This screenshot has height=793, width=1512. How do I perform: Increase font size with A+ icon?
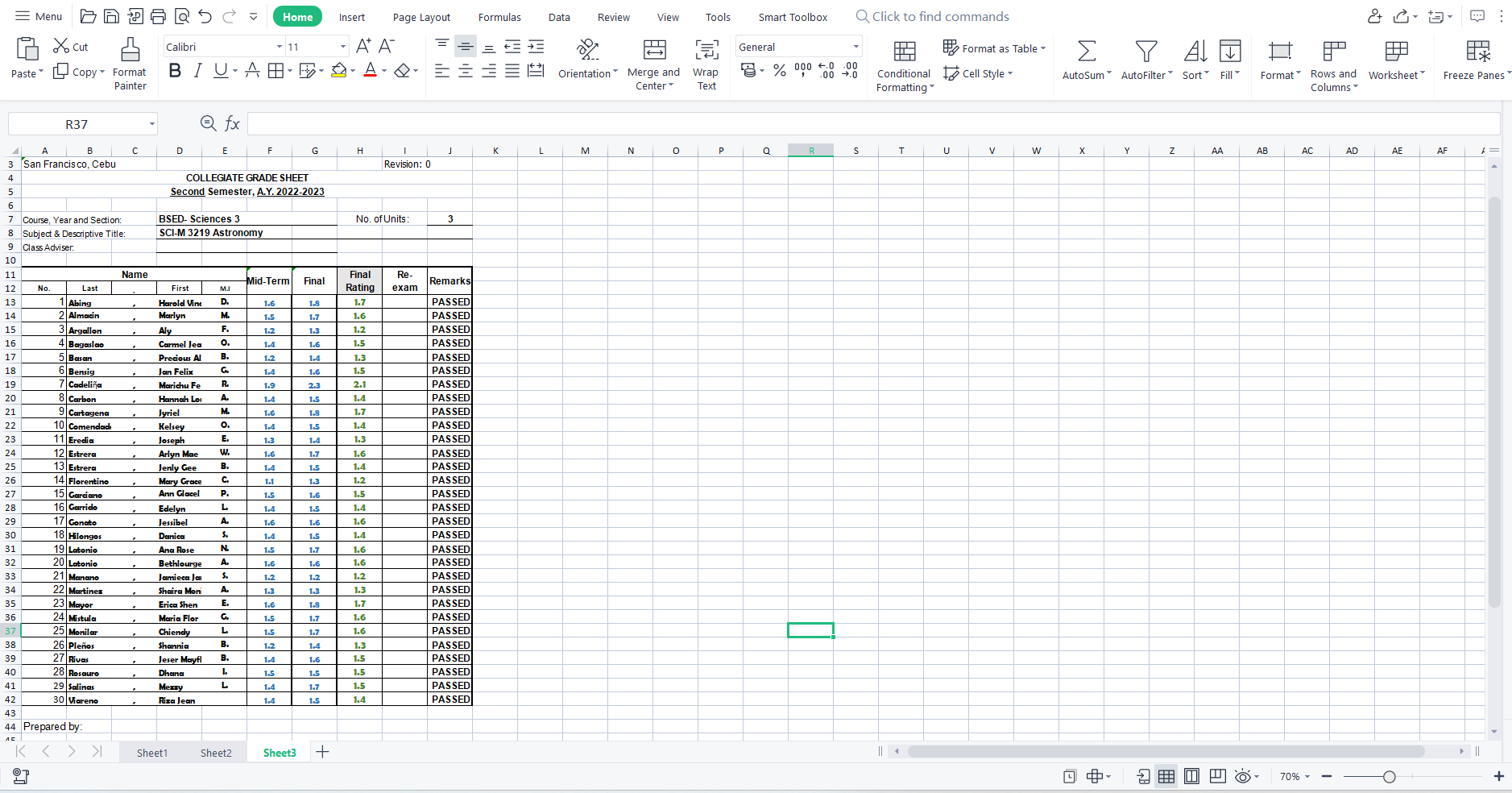364,46
